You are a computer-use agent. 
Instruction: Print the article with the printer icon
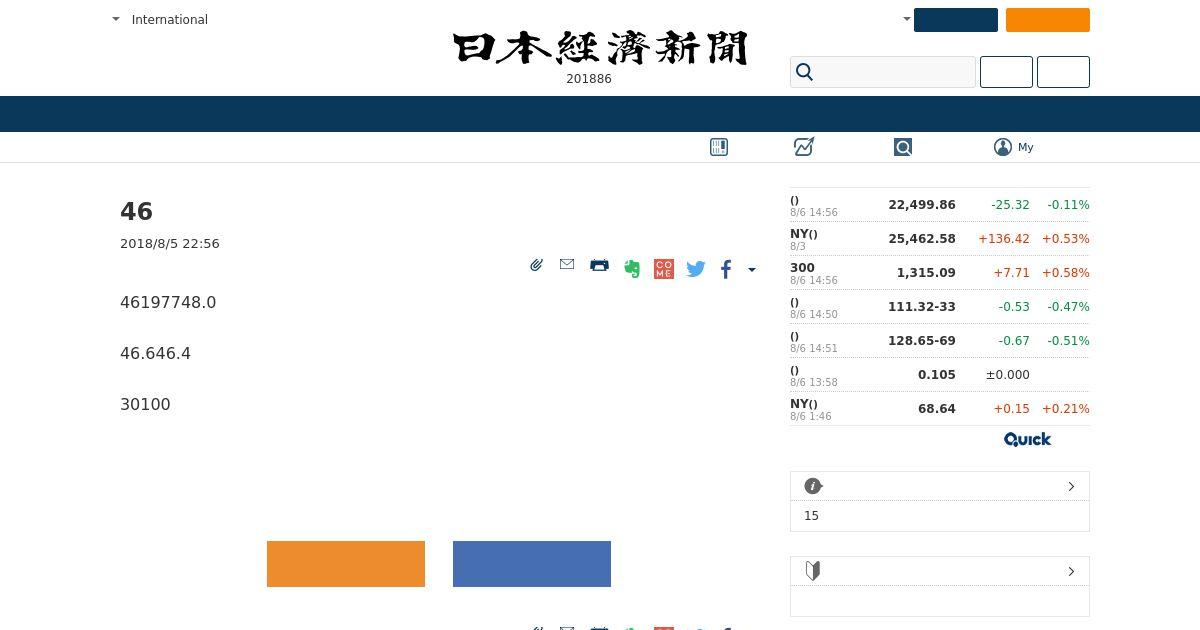[599, 265]
